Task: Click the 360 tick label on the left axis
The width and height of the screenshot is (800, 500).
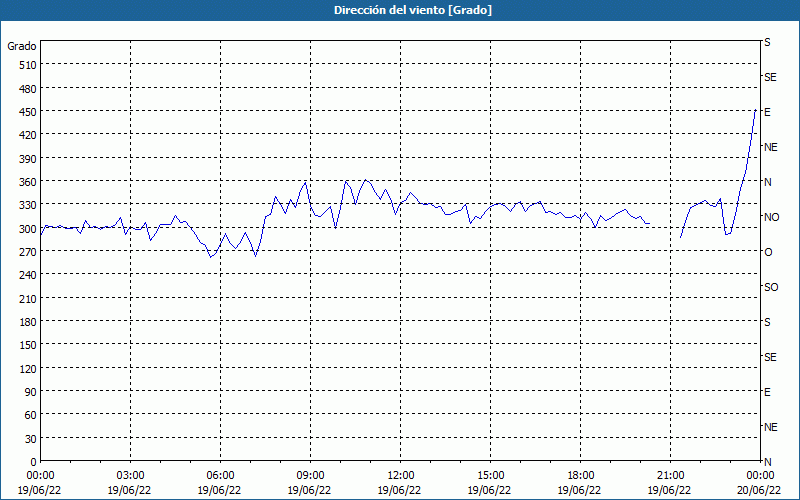Action: [x=28, y=182]
